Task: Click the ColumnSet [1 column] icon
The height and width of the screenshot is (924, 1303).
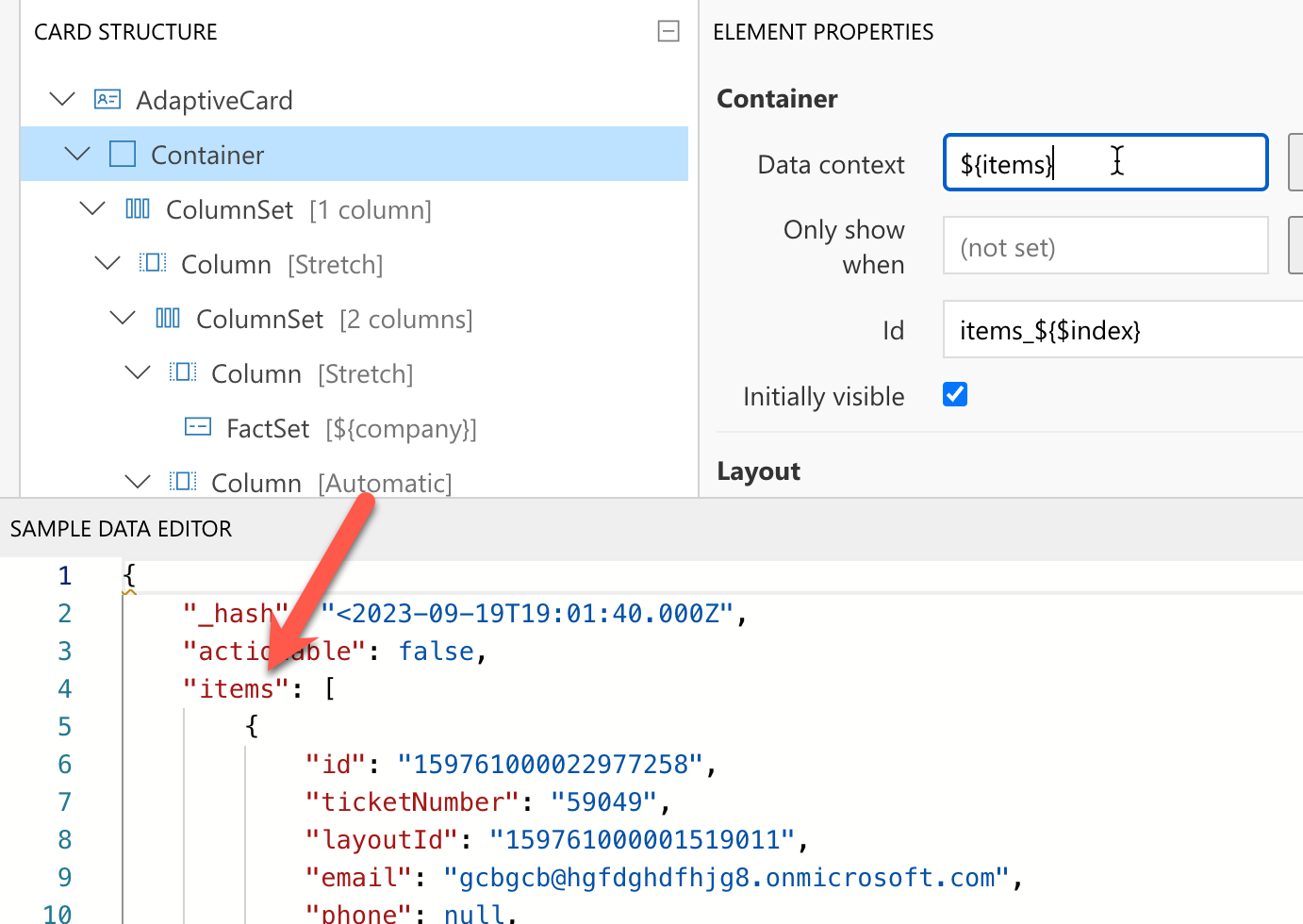Action: pos(138,208)
